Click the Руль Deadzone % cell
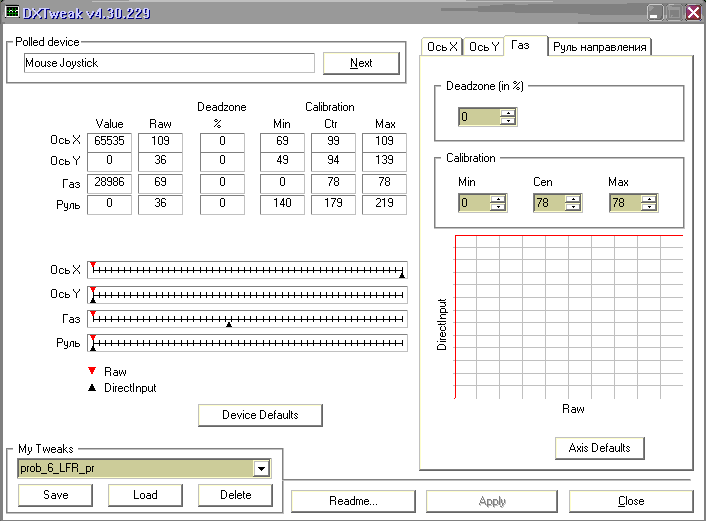Image resolution: width=706 pixels, height=521 pixels. [x=222, y=204]
